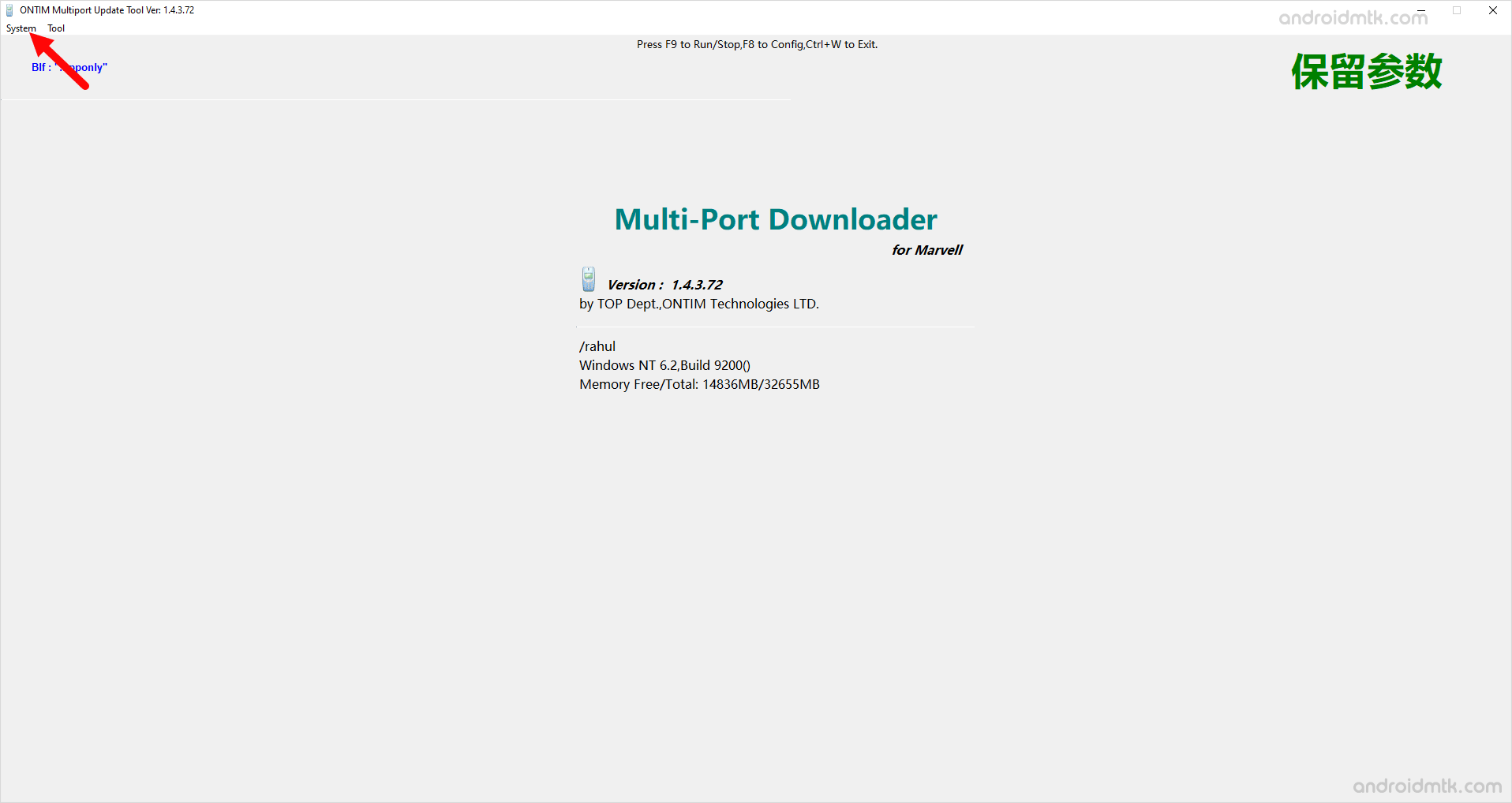Maximize the ONTIM update tool window
This screenshot has width=1512, height=803.
coord(1456,9)
